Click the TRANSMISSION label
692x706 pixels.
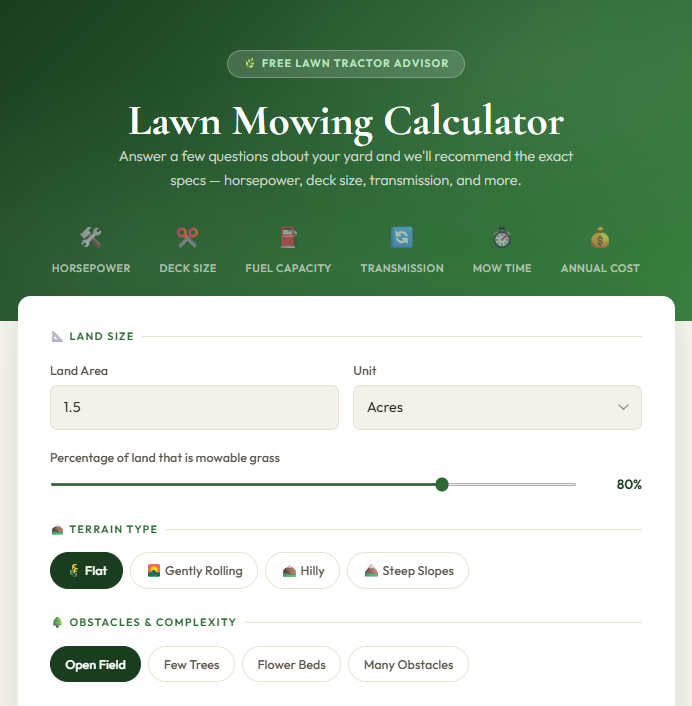tap(402, 268)
